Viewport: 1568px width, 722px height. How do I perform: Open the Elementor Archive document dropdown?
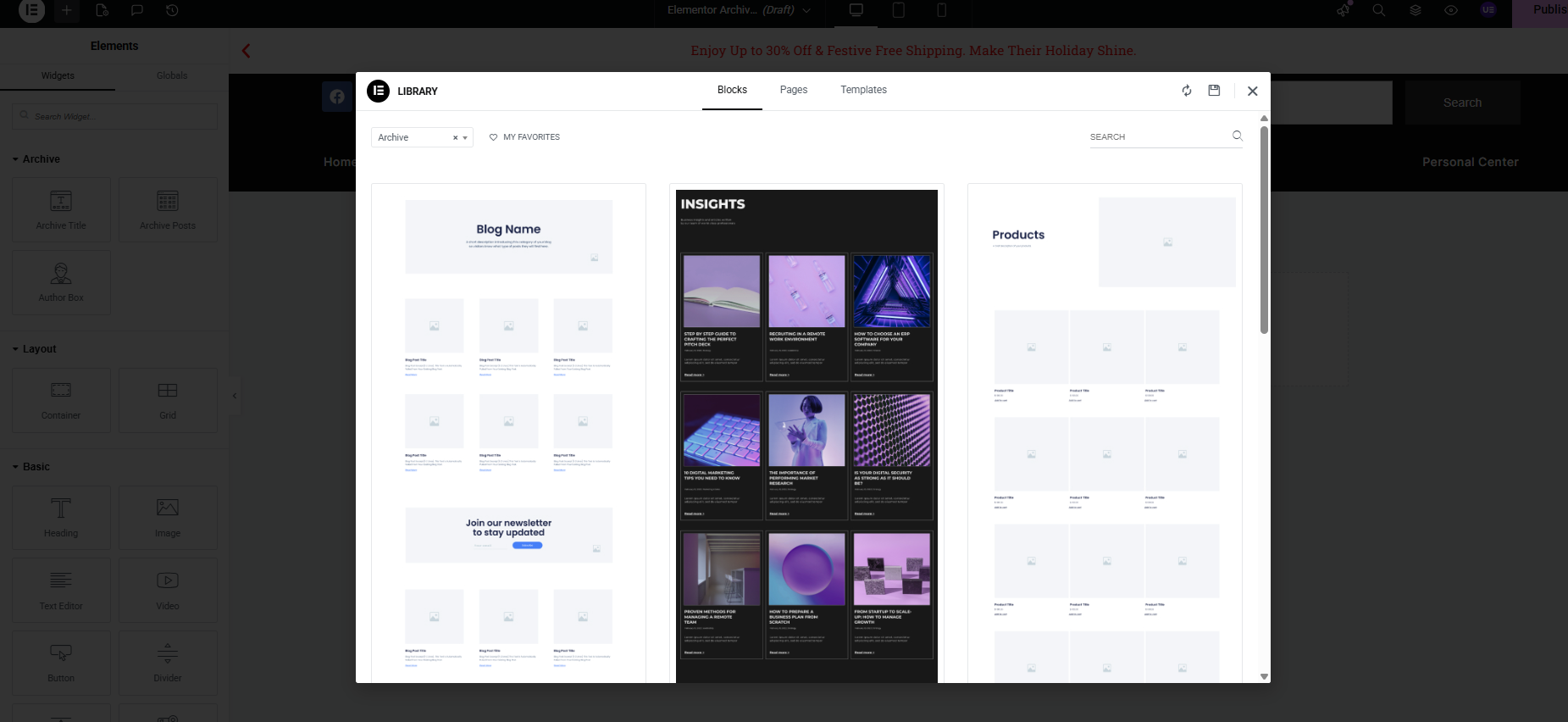[x=739, y=10]
